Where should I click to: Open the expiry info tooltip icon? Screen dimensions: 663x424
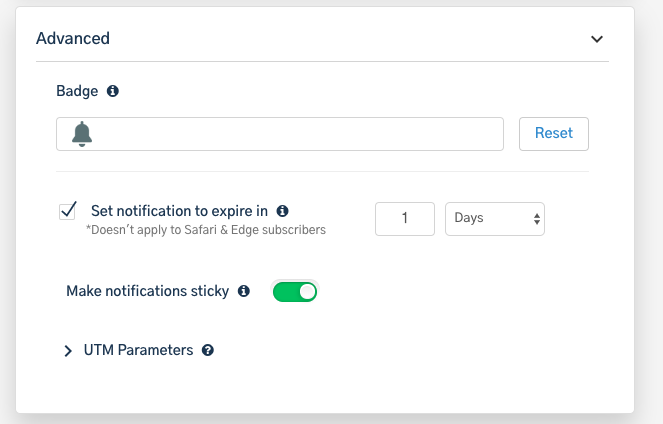coord(282,211)
